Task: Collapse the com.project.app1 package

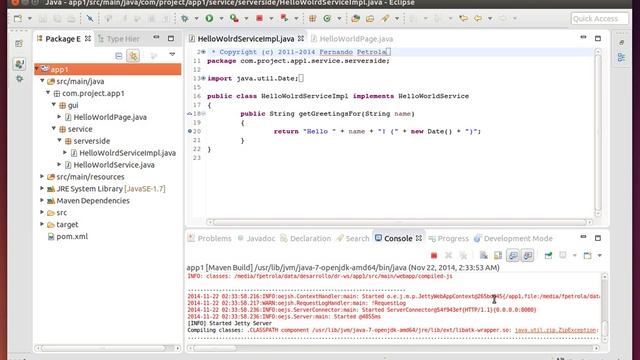Action: point(48,93)
